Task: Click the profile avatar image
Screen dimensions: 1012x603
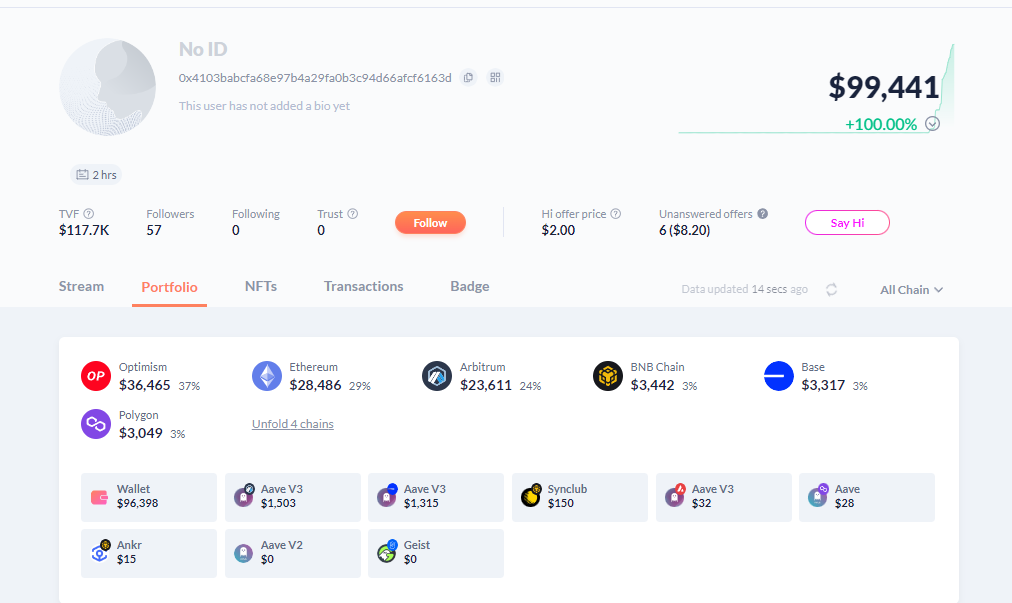Action: coord(108,88)
